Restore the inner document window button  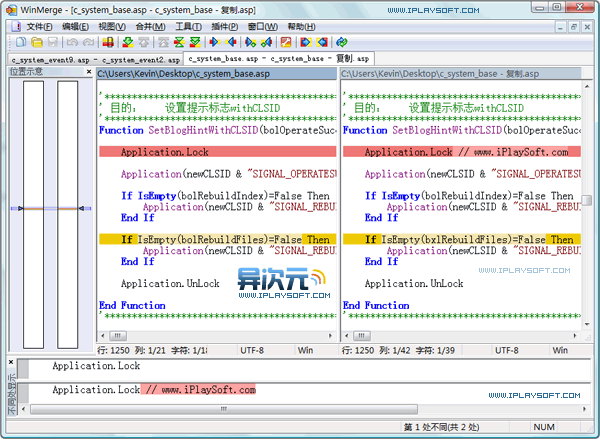click(573, 27)
